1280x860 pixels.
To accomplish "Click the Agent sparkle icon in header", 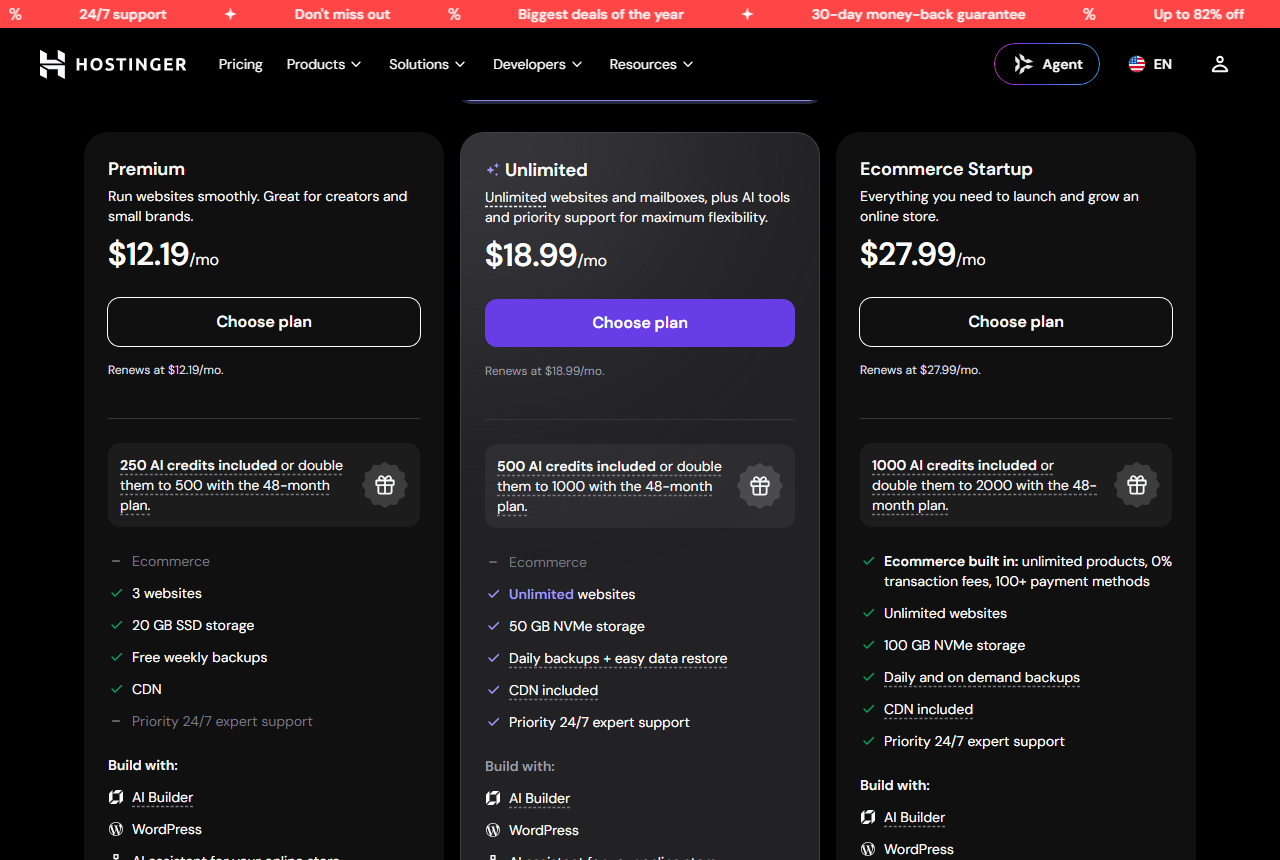I will click(x=1023, y=64).
